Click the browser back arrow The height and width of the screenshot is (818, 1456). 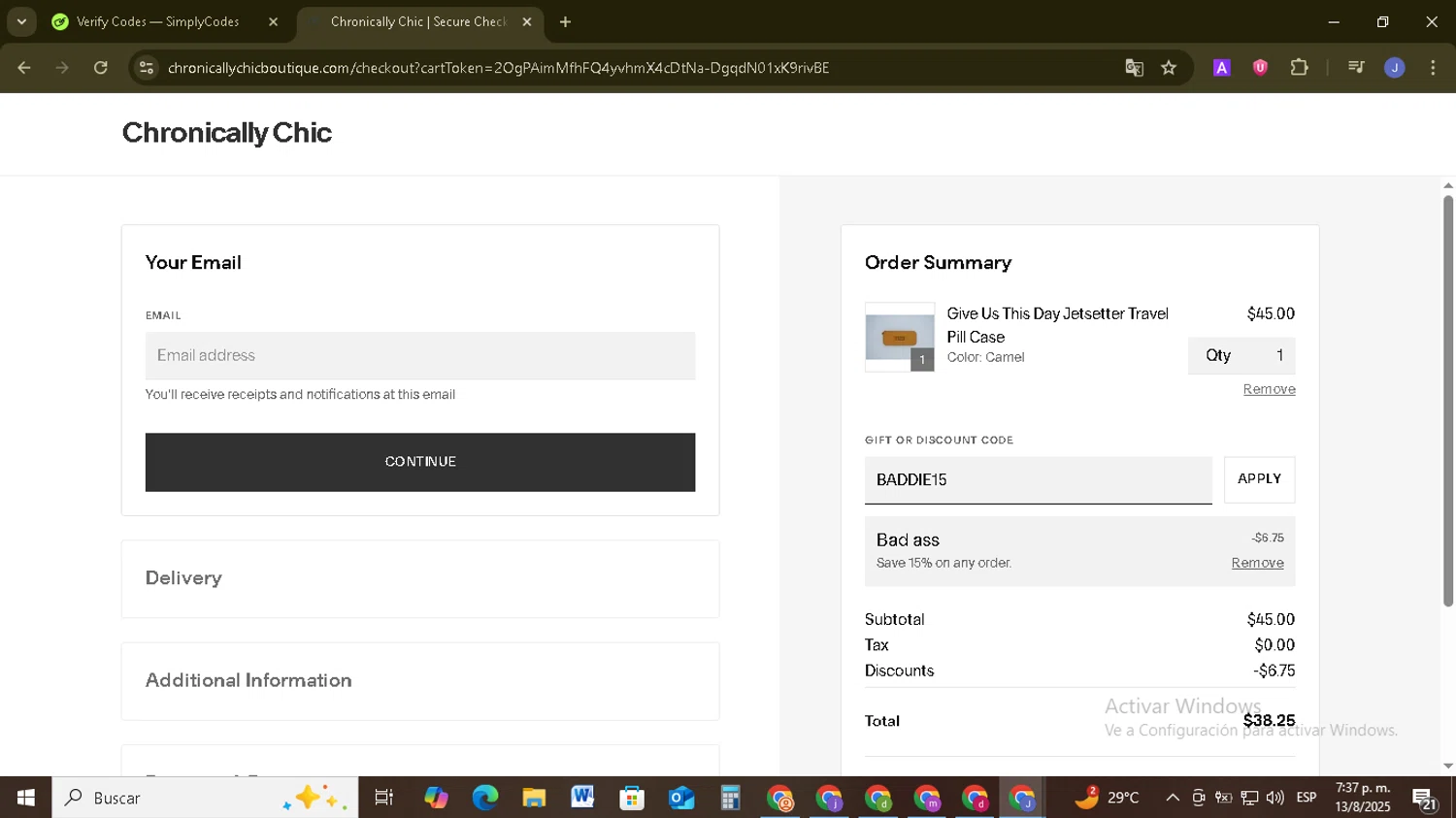(24, 68)
